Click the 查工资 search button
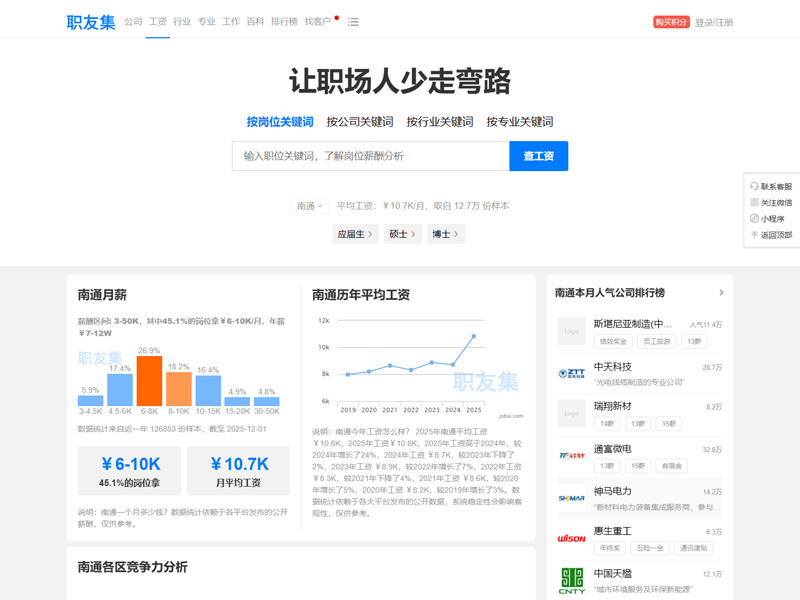The height and width of the screenshot is (600, 800). [541, 156]
